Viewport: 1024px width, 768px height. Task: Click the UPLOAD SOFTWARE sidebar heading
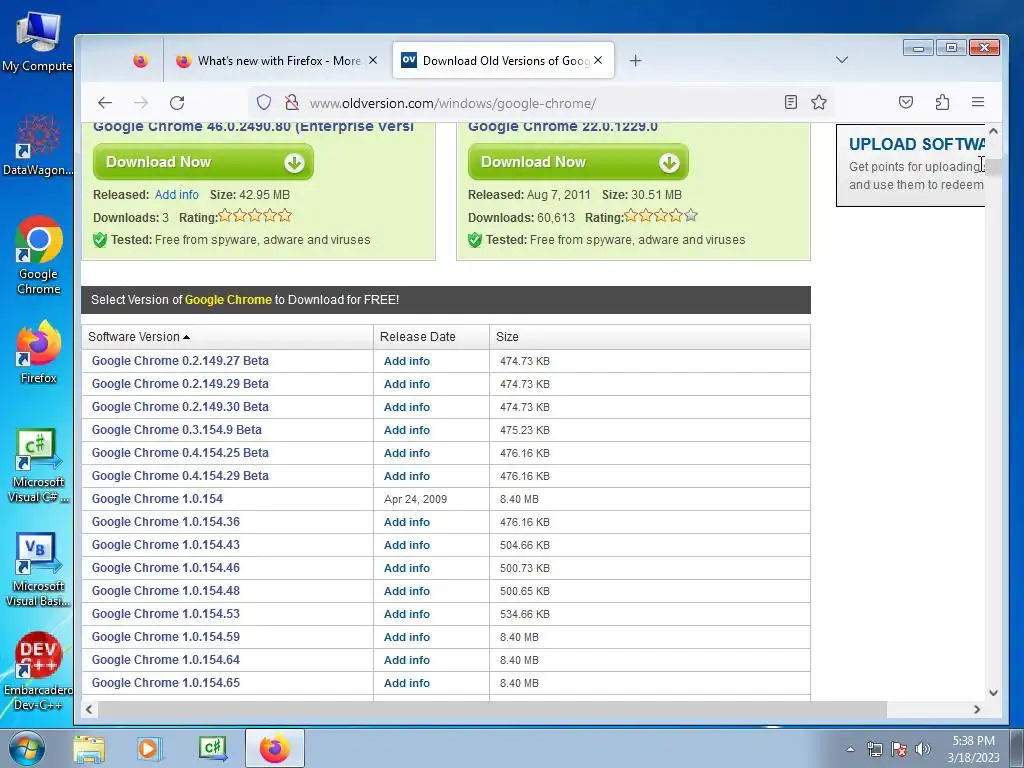click(916, 144)
